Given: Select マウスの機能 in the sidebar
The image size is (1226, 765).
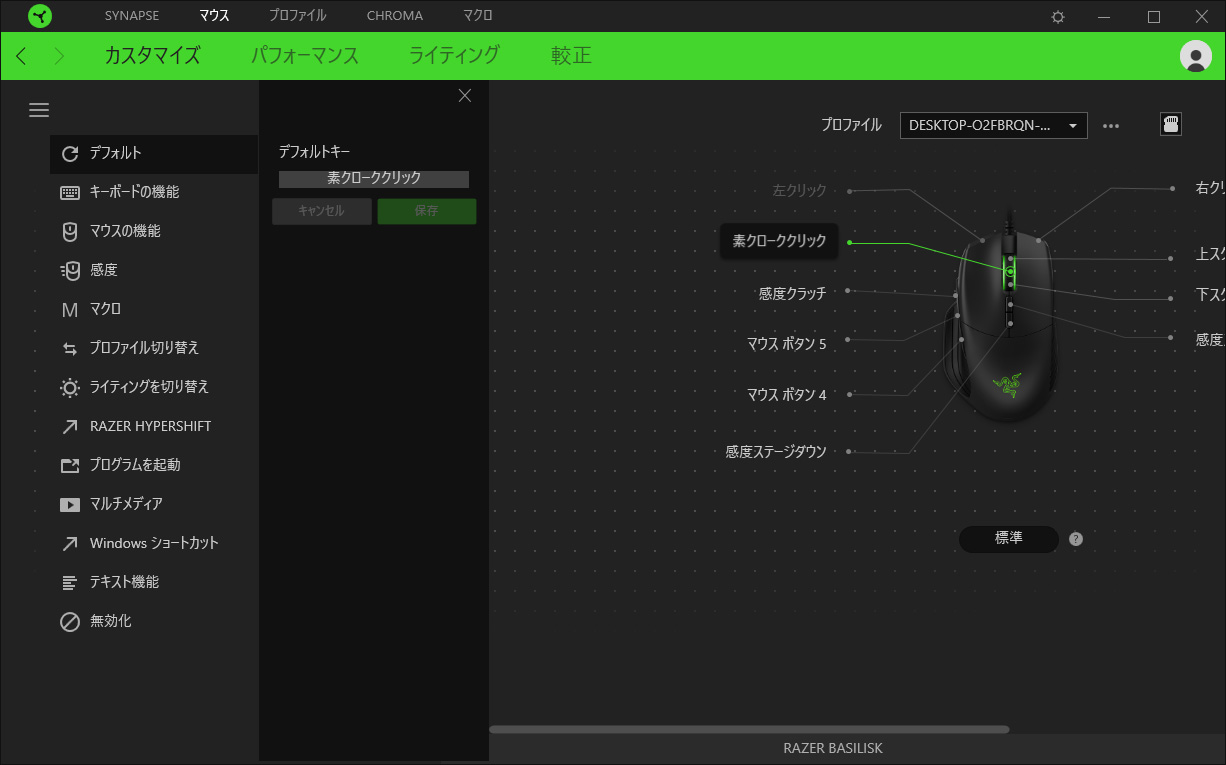Looking at the screenshot, I should click(x=154, y=231).
